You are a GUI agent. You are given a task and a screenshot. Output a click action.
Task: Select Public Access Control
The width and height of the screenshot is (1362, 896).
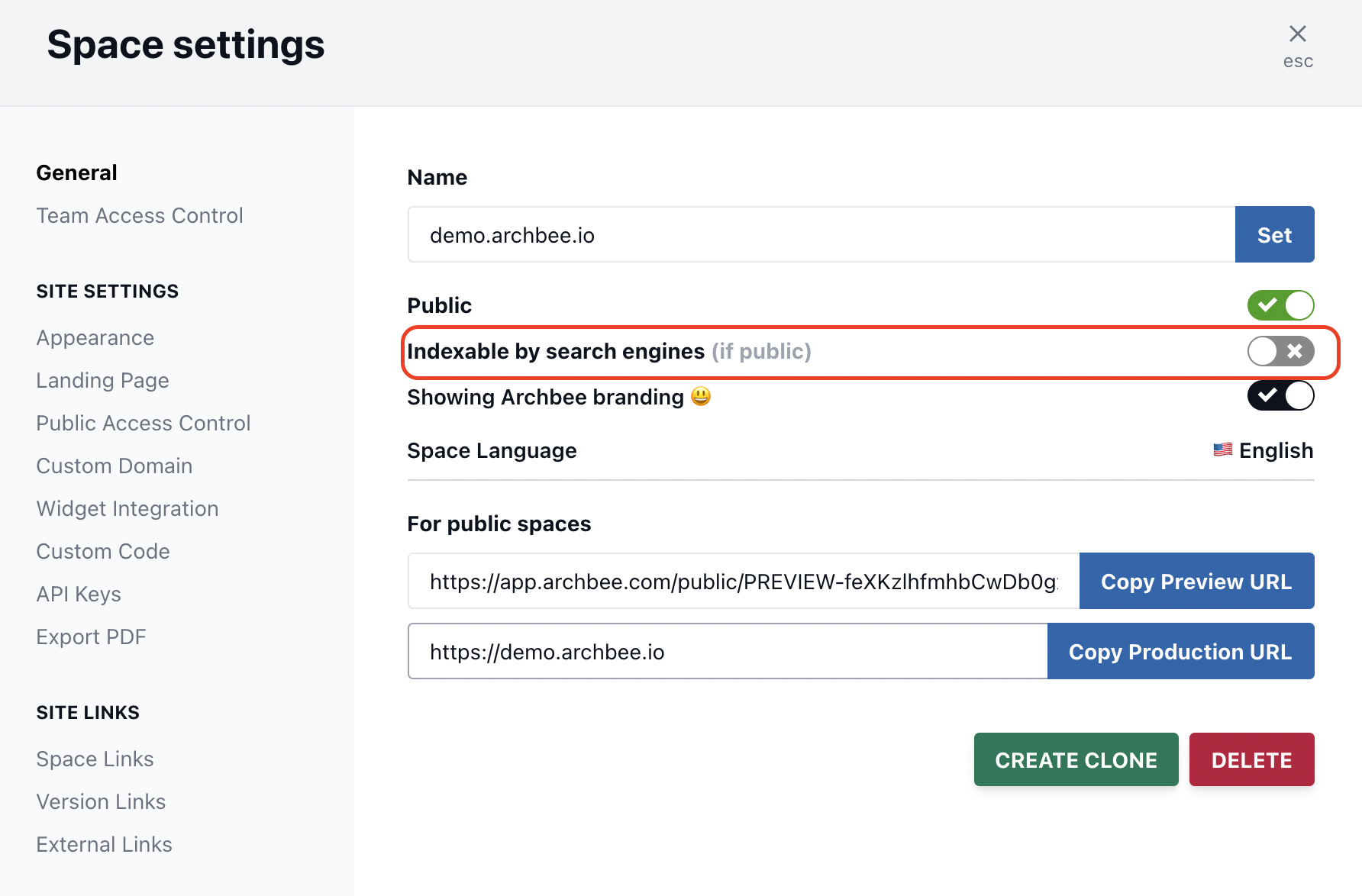pyautogui.click(x=143, y=423)
